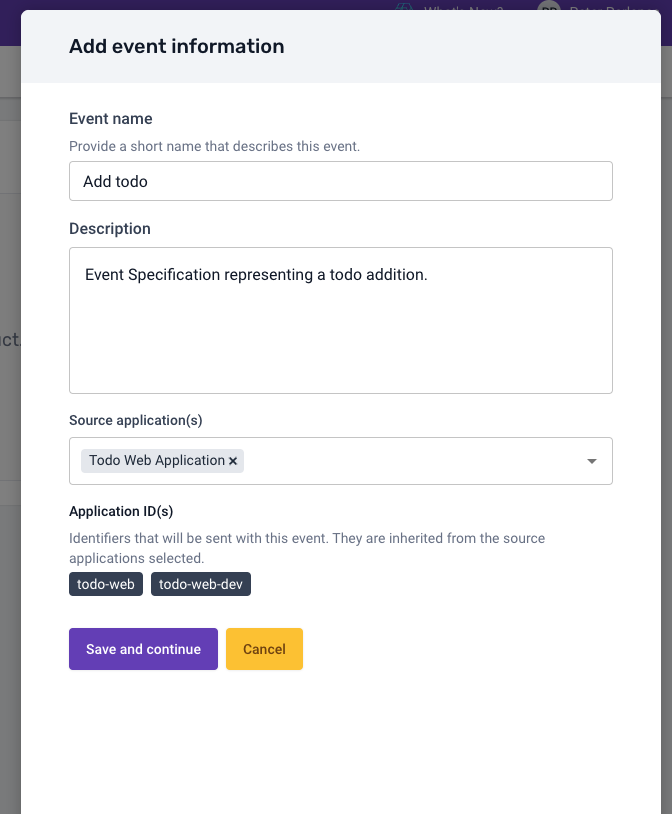672x814 pixels.
Task: Click the Description label
Action: (x=110, y=228)
